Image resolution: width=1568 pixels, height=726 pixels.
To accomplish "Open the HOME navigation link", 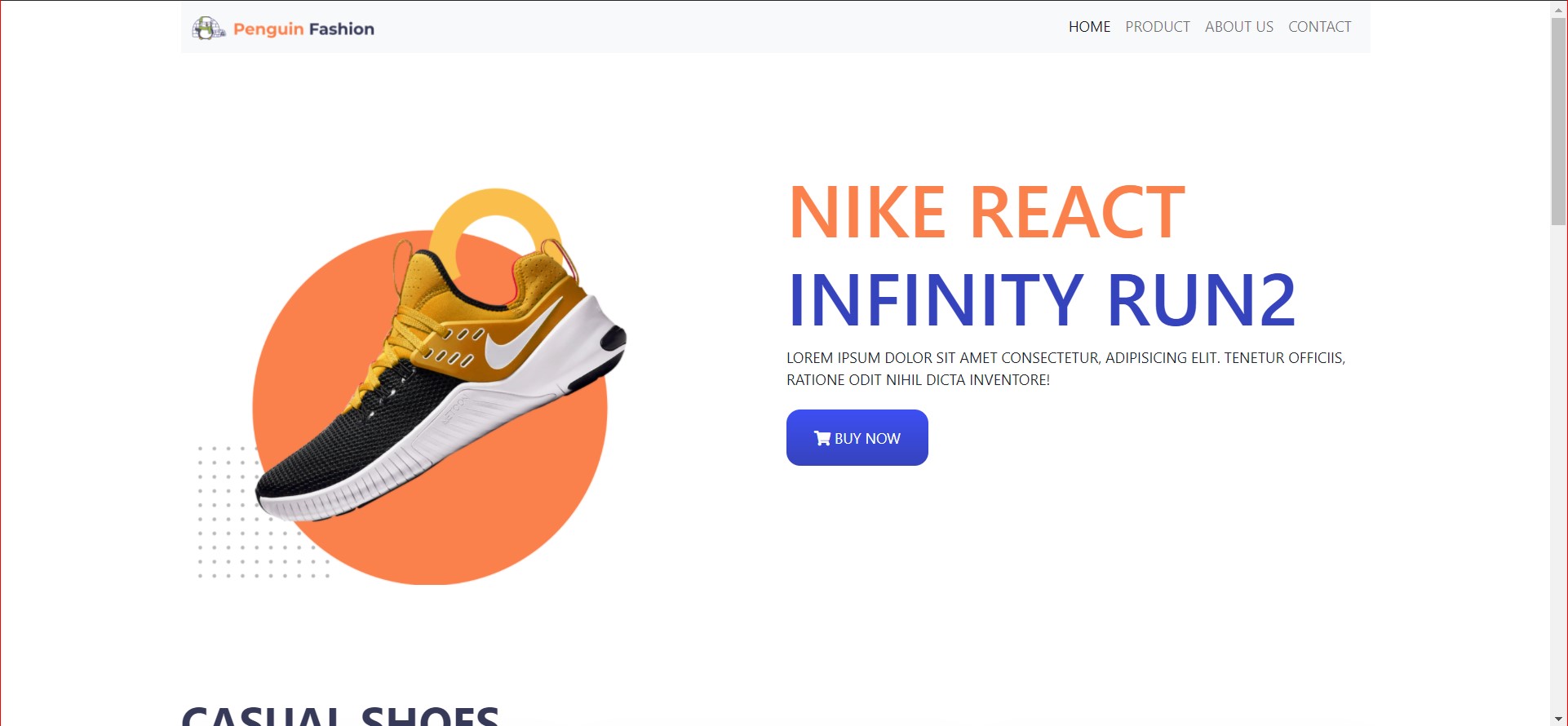I will pyautogui.click(x=1089, y=27).
